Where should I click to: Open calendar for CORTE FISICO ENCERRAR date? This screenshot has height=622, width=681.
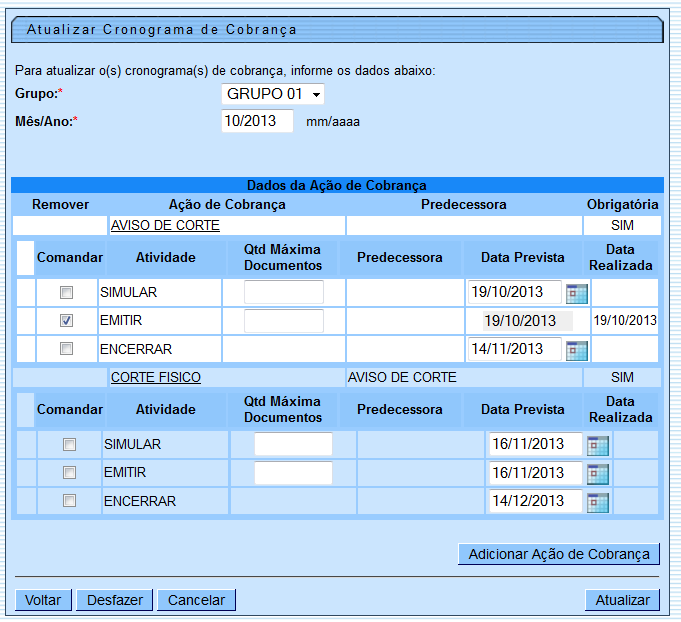(x=598, y=502)
